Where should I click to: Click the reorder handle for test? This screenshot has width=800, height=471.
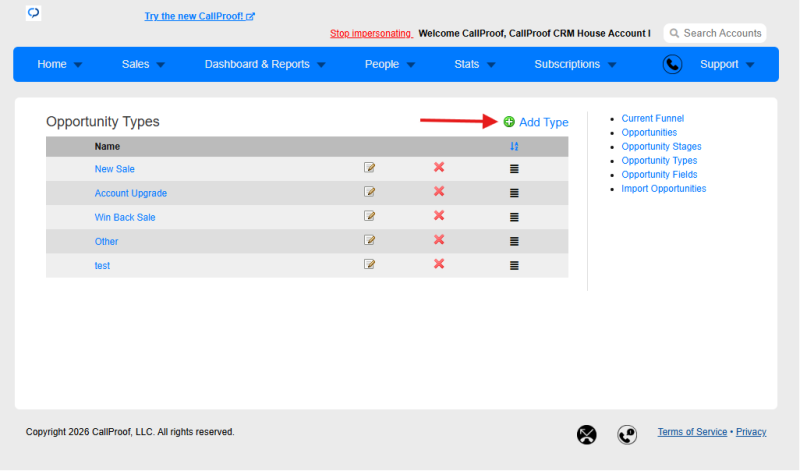point(514,265)
